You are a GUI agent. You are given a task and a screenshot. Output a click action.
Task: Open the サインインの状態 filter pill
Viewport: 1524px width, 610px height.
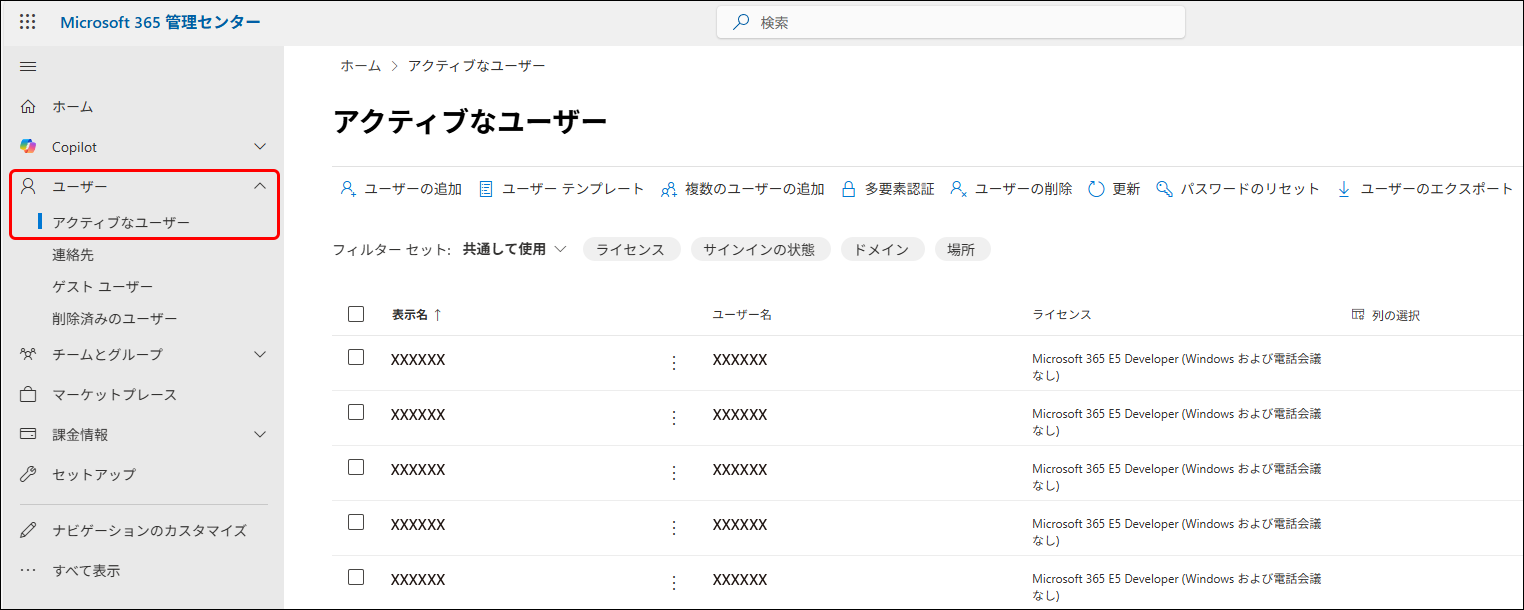pos(760,250)
